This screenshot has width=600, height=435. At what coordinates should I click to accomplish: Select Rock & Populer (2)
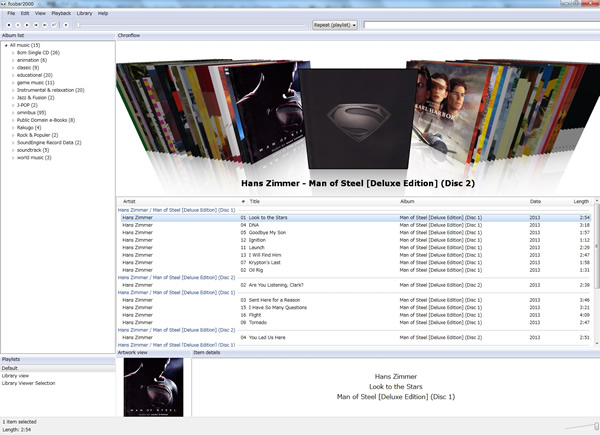coord(38,135)
